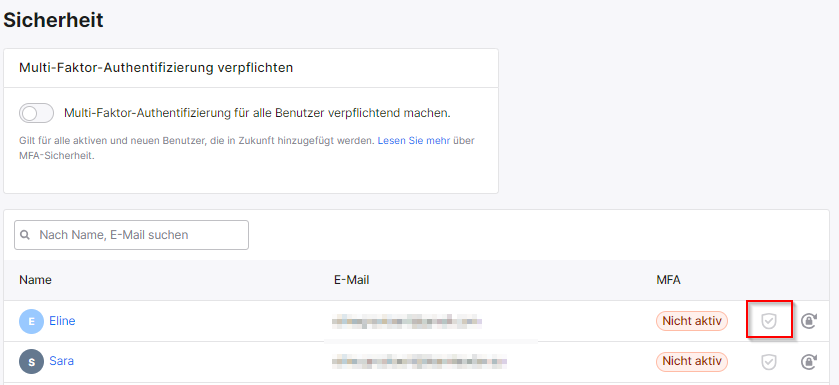The width and height of the screenshot is (839, 385).
Task: Open the 'Lesen Sie mehr' link
Action: tap(414, 141)
